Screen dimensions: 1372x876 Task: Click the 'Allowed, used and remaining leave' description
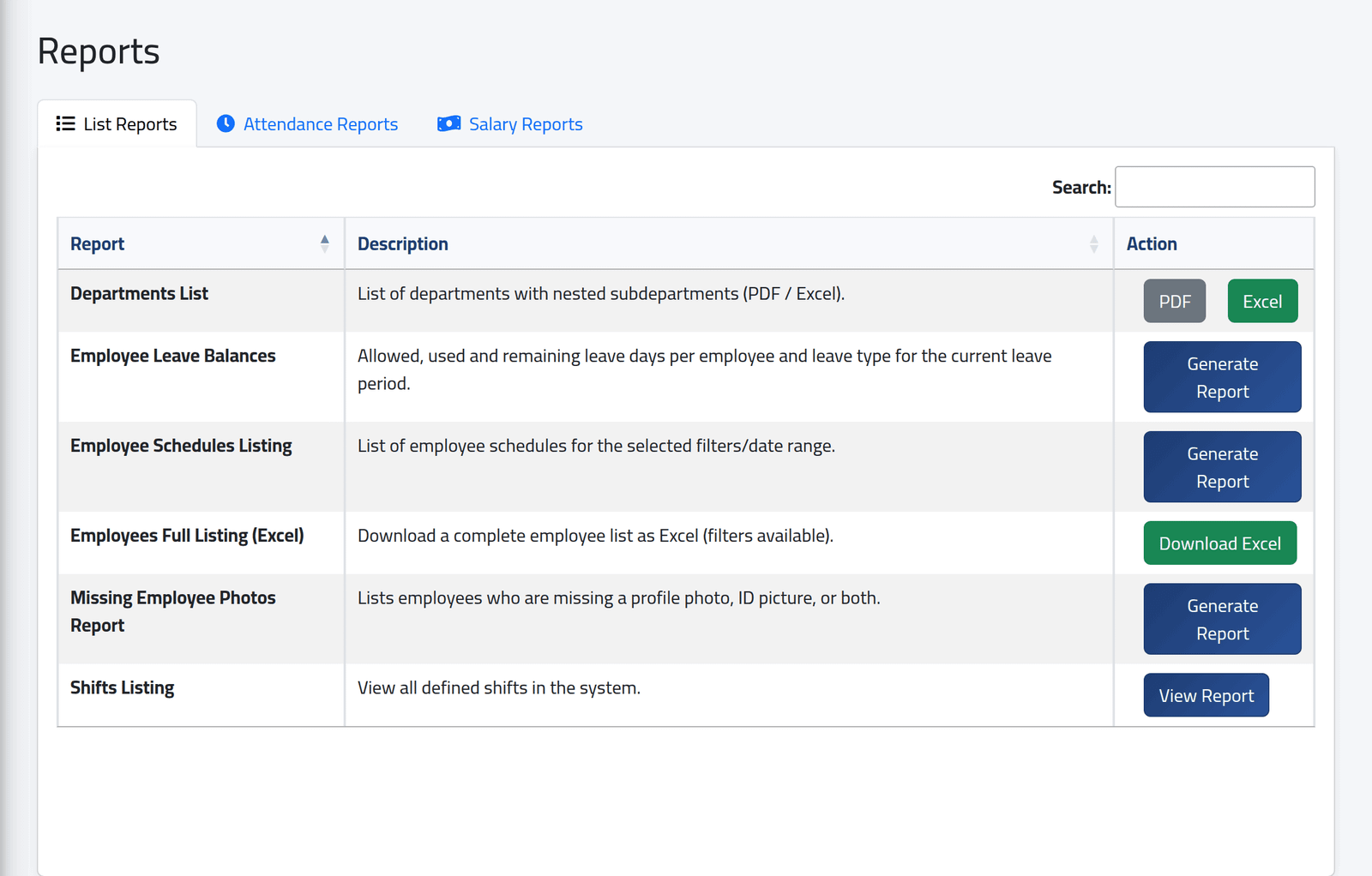pos(704,369)
